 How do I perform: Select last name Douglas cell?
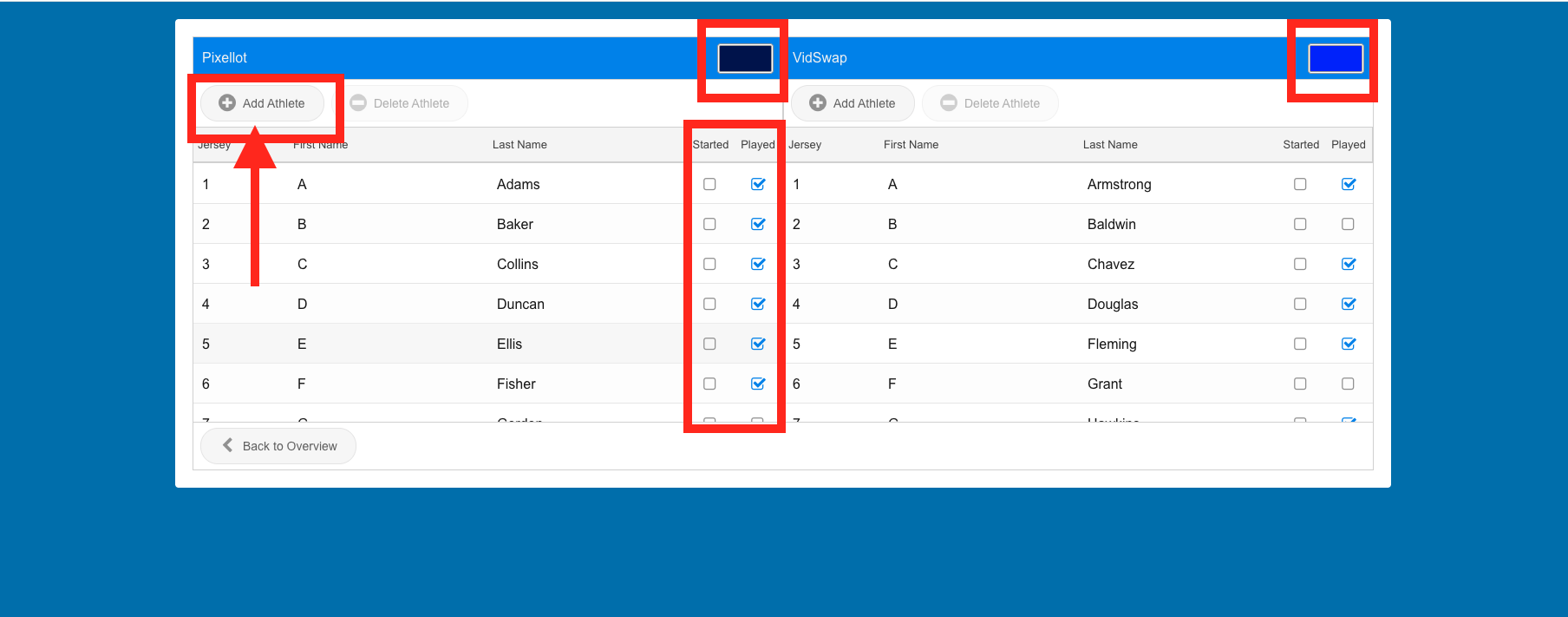[1113, 304]
